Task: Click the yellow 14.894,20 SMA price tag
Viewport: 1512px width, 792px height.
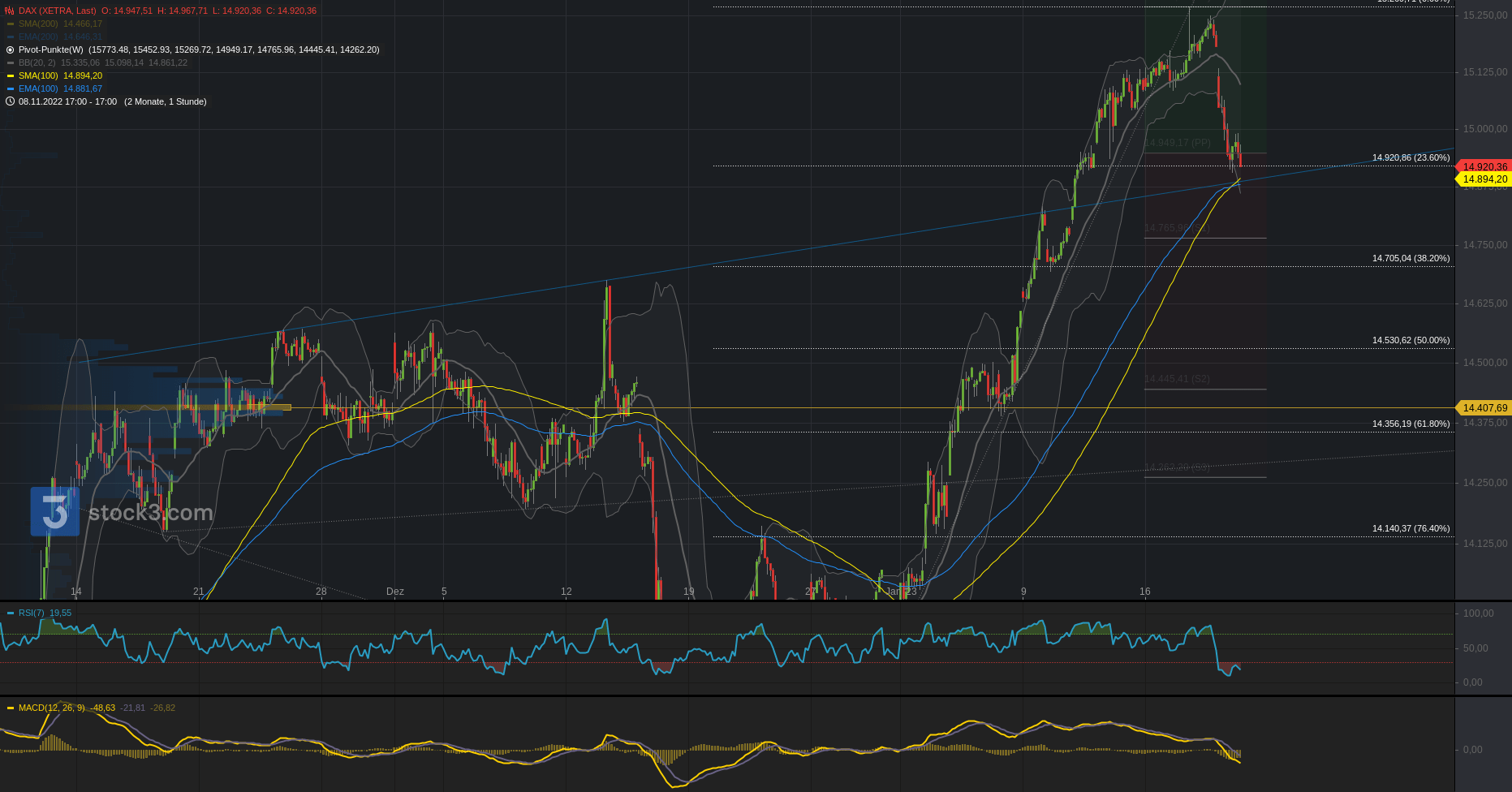Action: (1484, 179)
